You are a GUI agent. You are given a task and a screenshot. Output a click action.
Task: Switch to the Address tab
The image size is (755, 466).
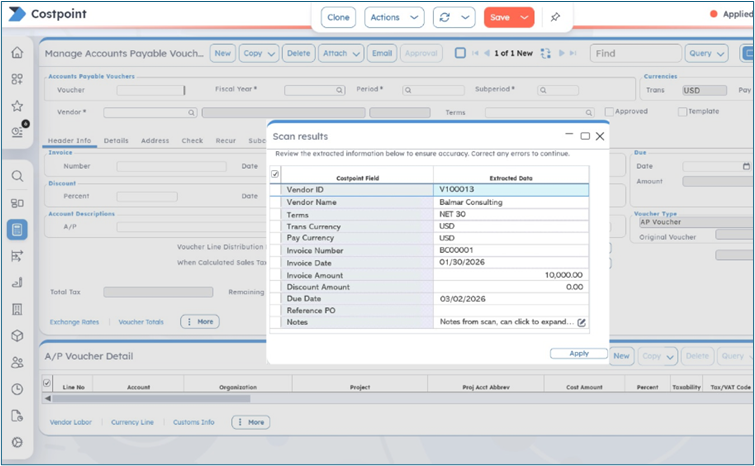155,141
